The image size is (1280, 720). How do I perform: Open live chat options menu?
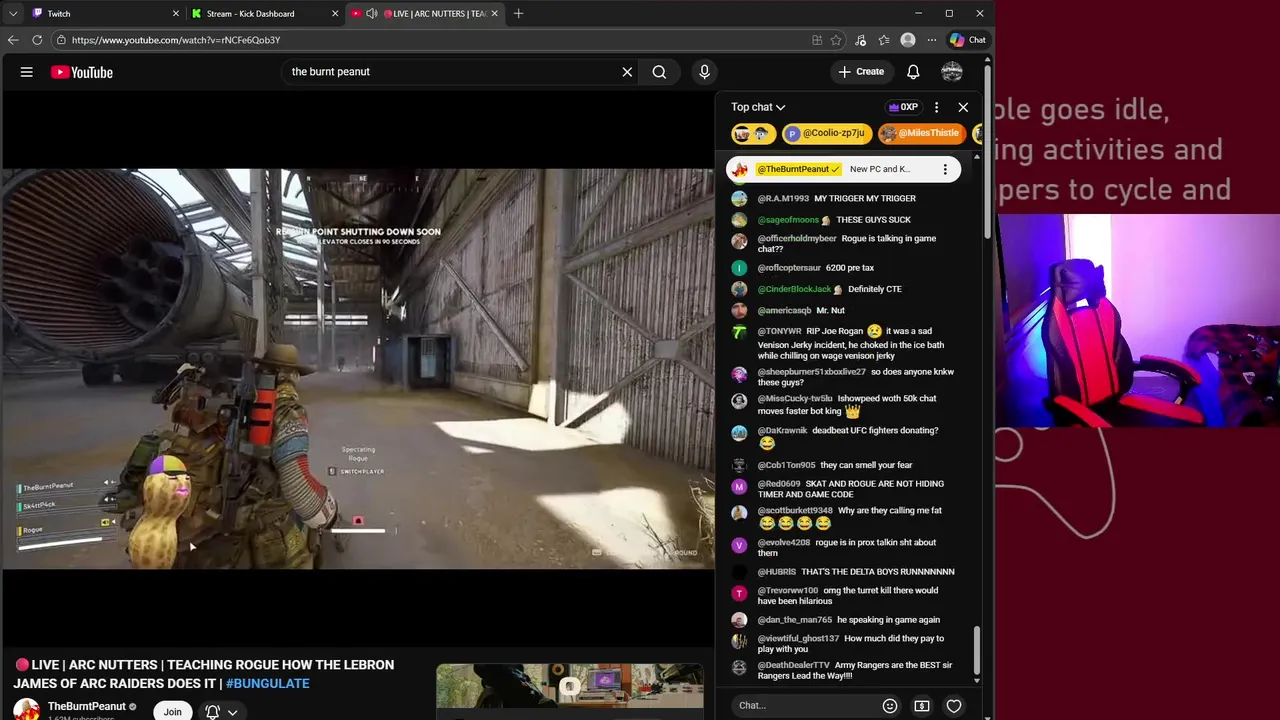[x=936, y=107]
